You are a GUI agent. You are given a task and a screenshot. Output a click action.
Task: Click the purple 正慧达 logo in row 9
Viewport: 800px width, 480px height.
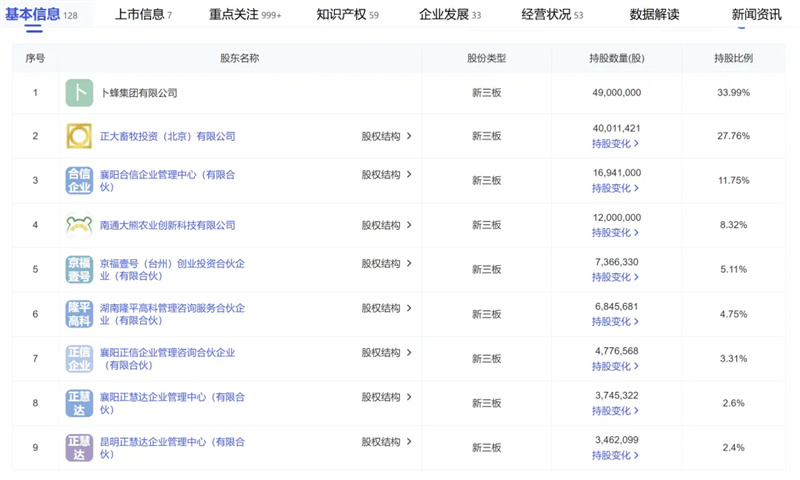click(x=79, y=448)
